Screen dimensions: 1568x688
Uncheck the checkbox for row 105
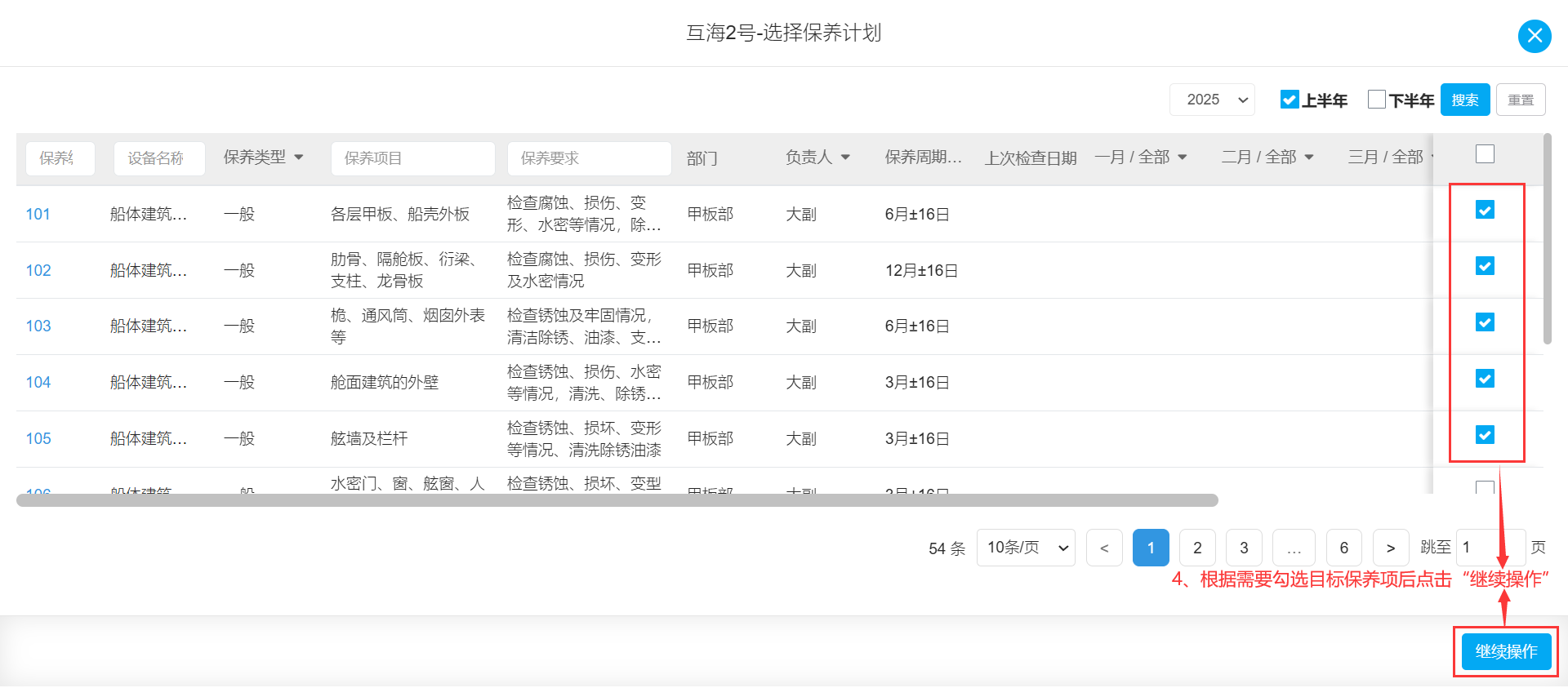[1486, 436]
